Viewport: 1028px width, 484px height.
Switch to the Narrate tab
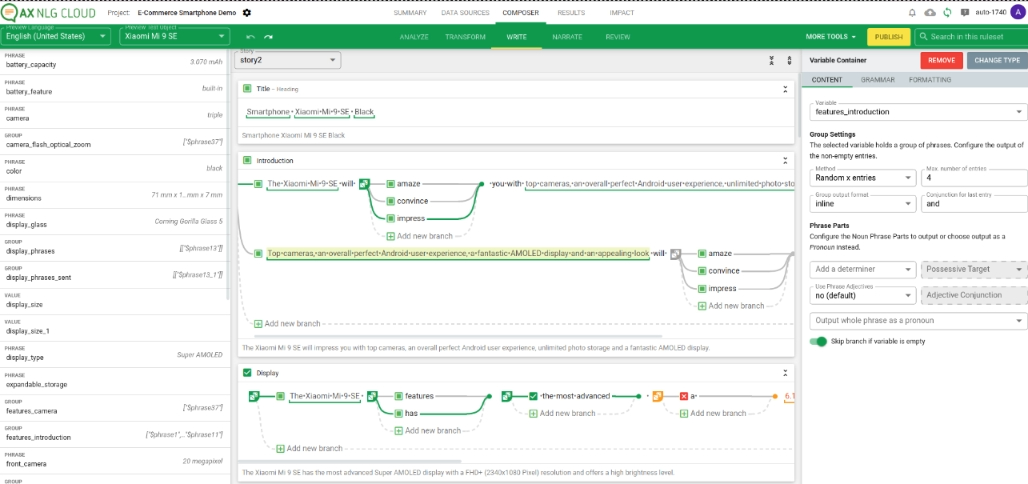coord(567,37)
